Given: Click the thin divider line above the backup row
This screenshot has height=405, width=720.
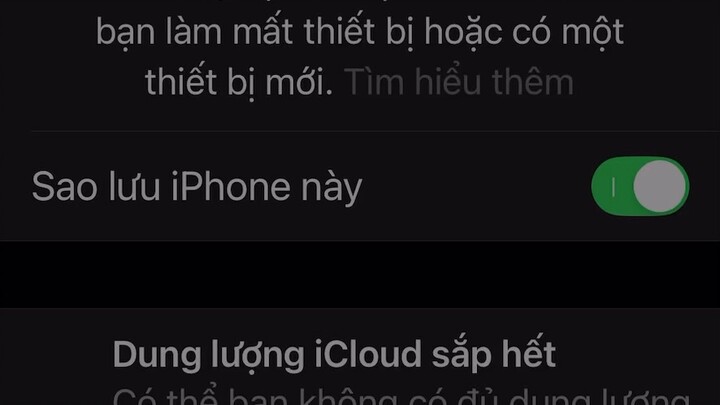Looking at the screenshot, I should click(376, 131).
